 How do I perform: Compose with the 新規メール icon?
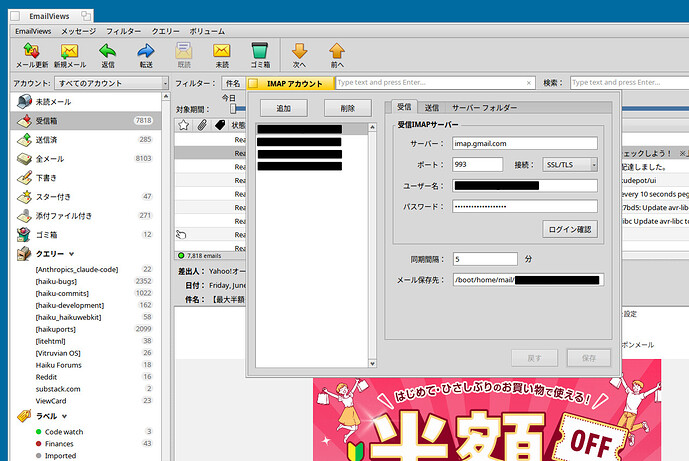coord(69,51)
